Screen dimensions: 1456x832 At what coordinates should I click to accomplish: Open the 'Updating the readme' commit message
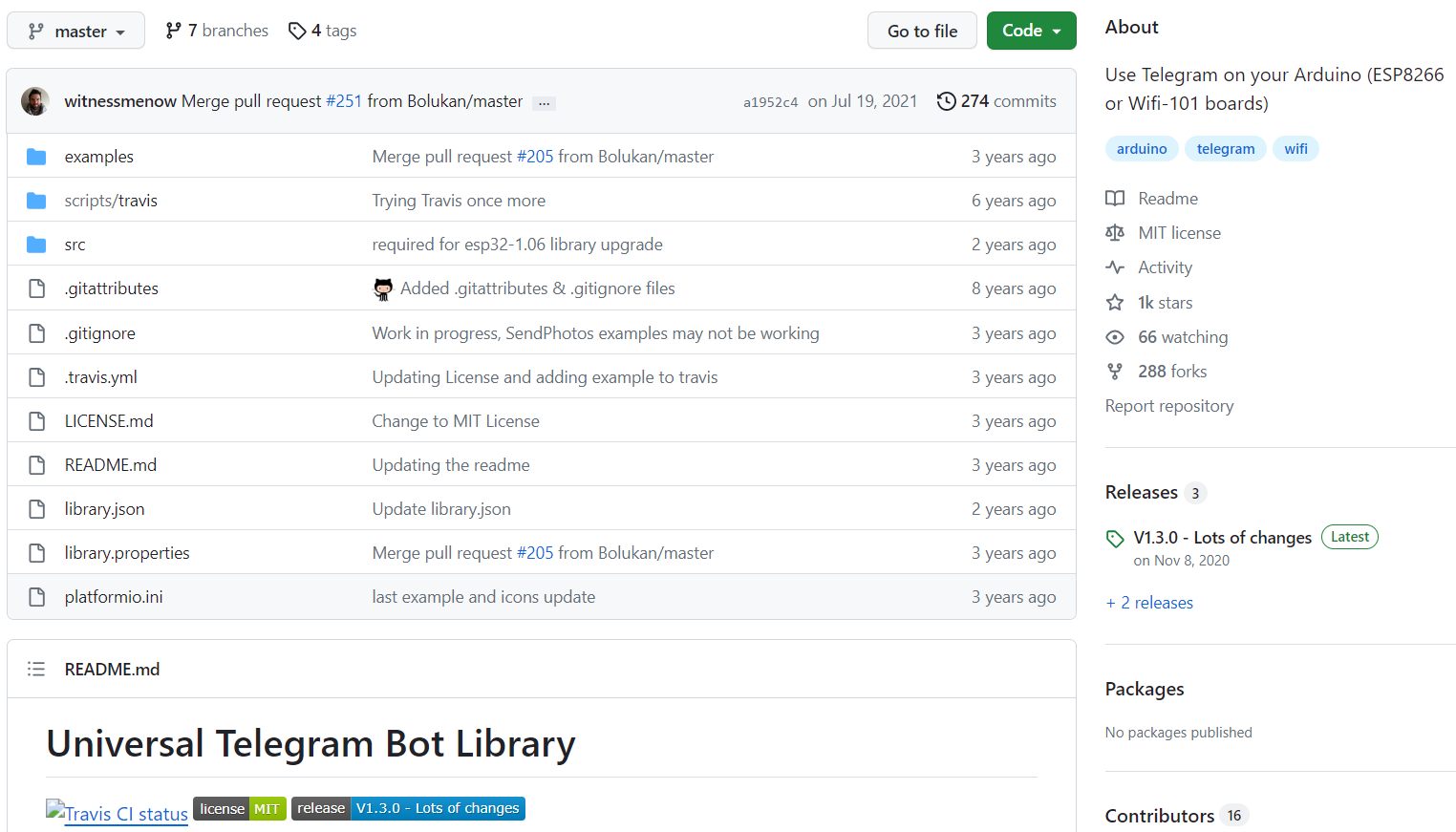(x=451, y=465)
